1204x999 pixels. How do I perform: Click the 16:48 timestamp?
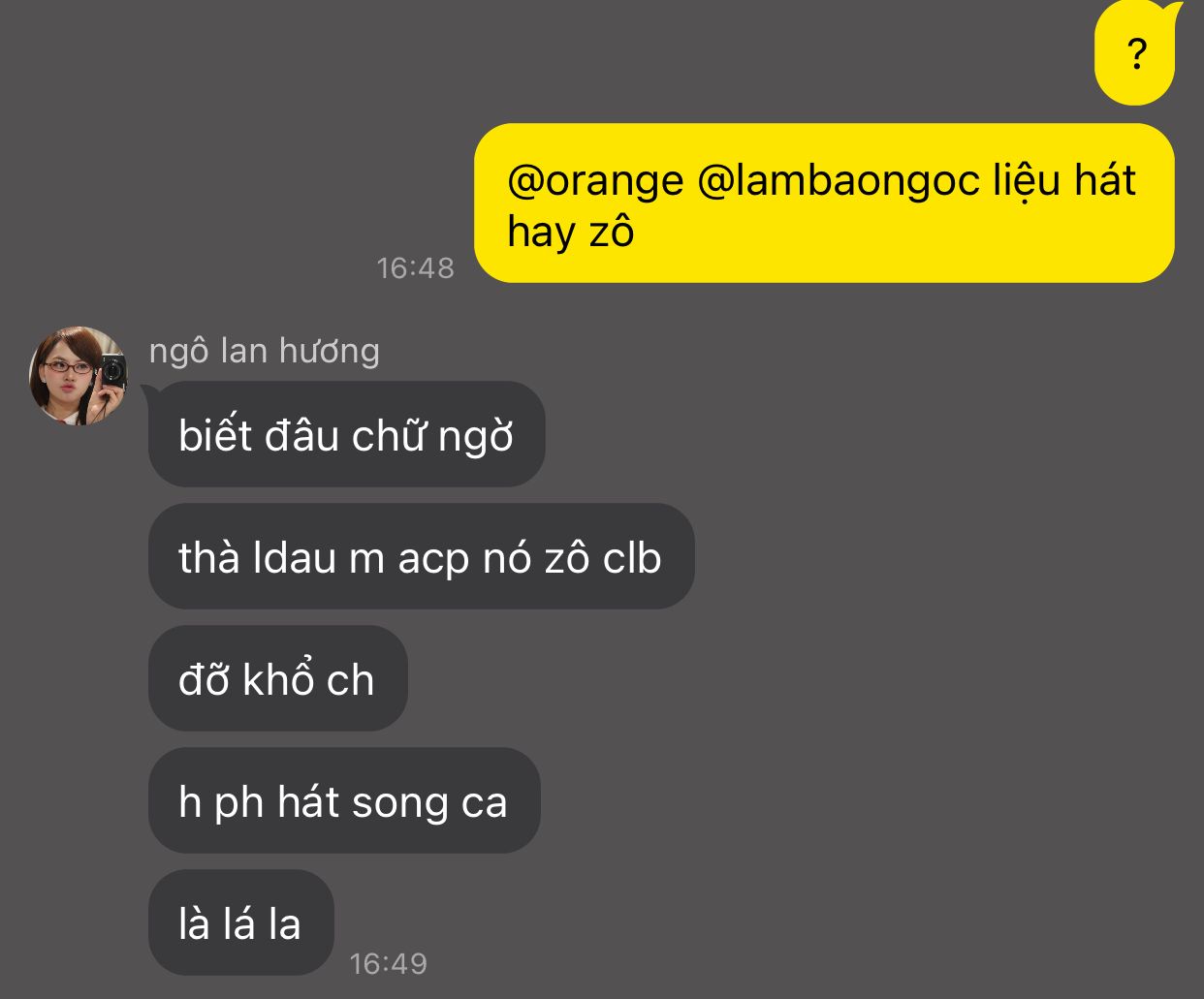415,267
